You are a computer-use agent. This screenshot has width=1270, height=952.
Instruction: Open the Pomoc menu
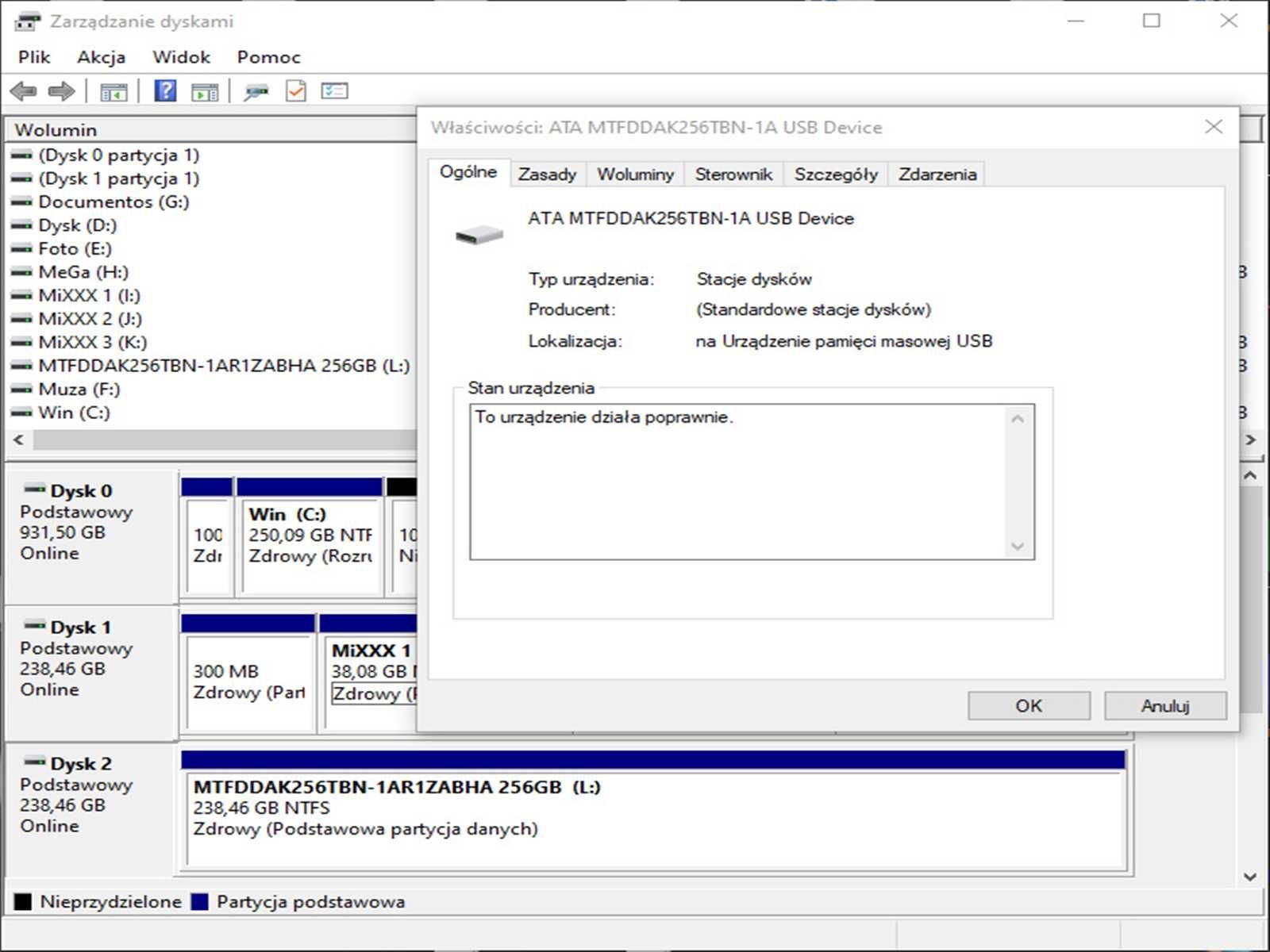pos(268,57)
